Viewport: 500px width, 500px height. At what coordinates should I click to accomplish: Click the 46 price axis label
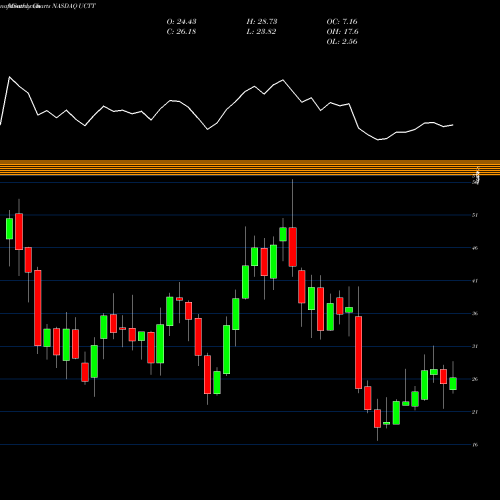(475, 248)
